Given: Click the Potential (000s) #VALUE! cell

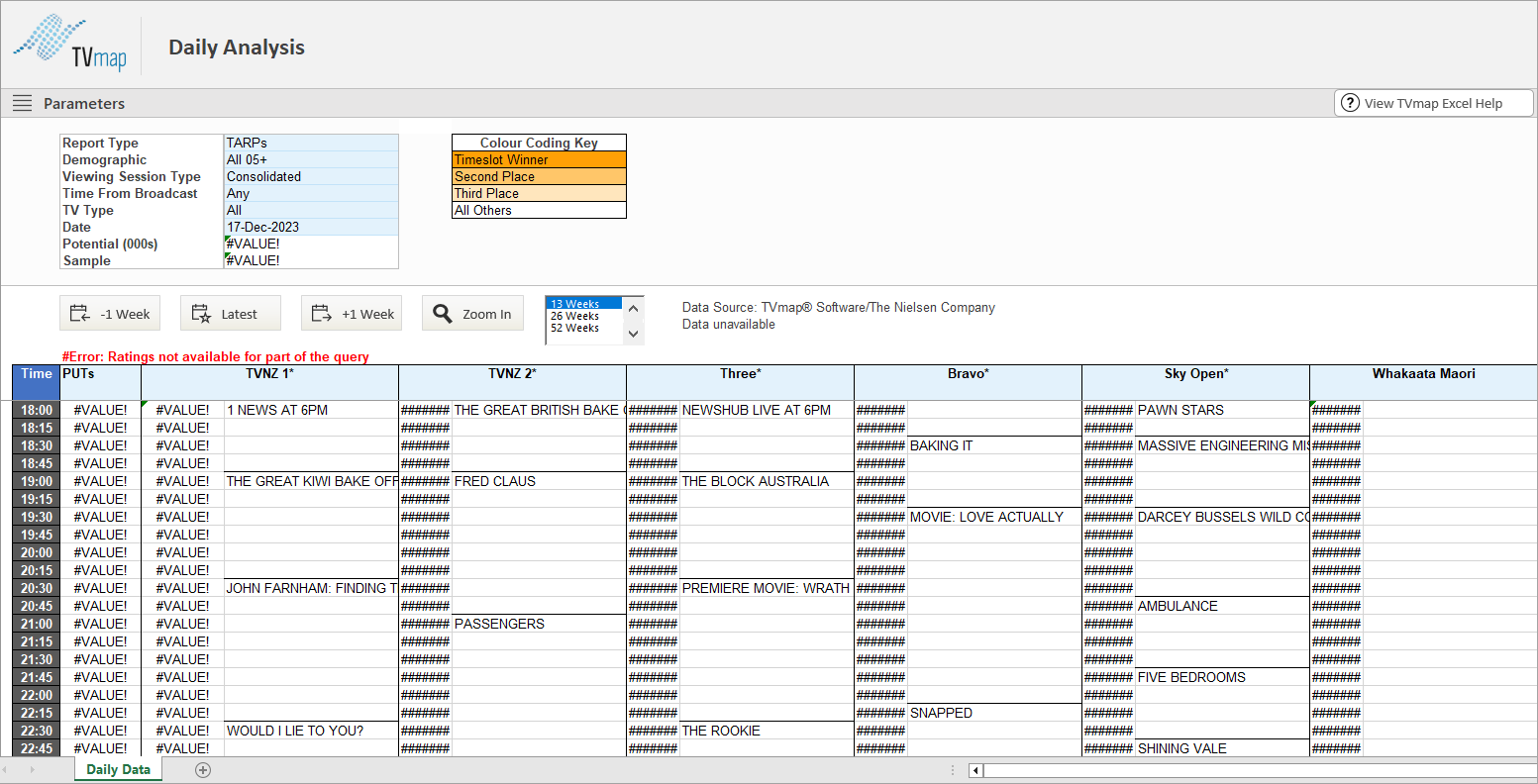Looking at the screenshot, I should (311, 244).
